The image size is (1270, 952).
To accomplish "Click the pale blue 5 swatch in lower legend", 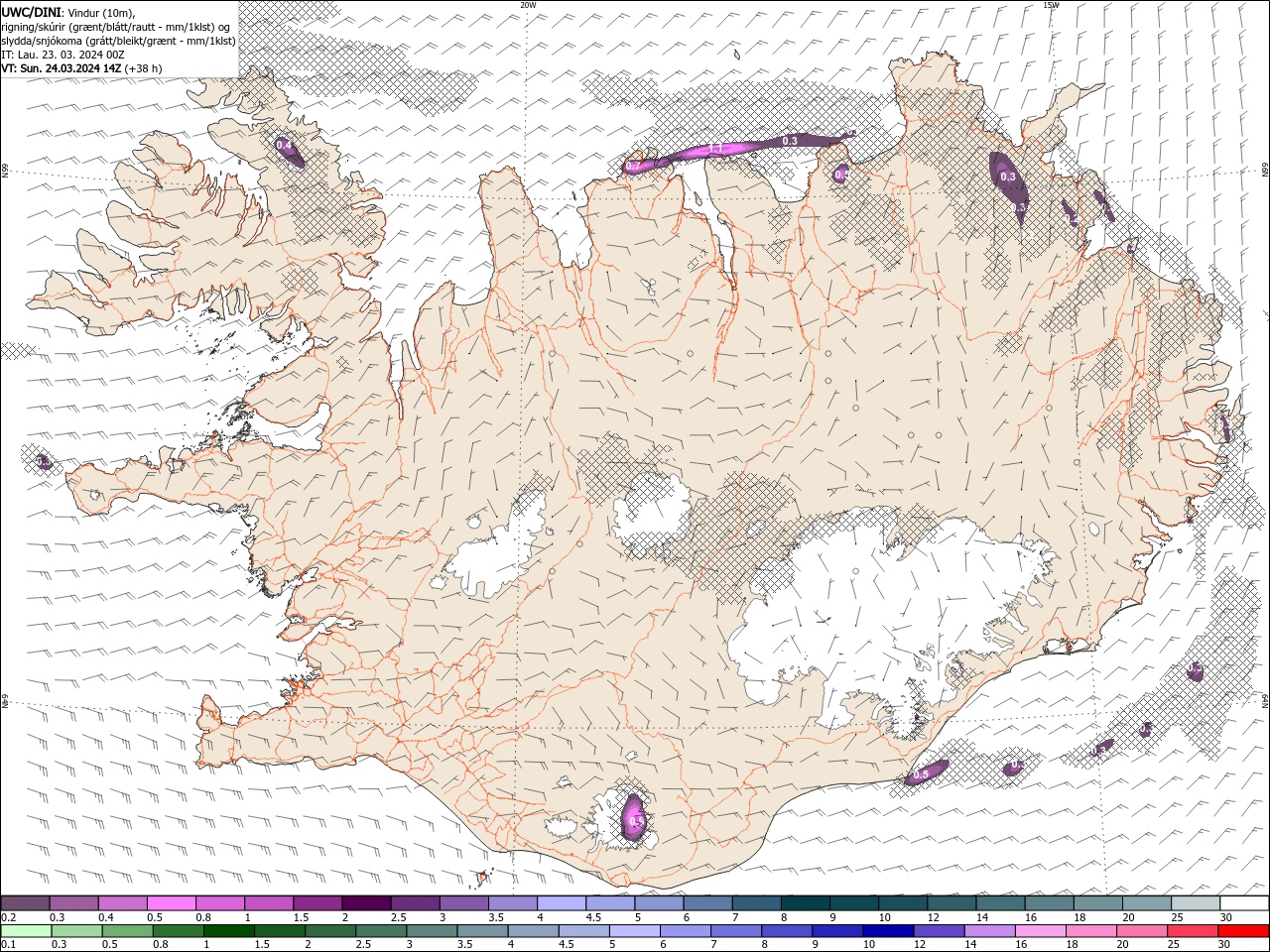I will point(633,931).
